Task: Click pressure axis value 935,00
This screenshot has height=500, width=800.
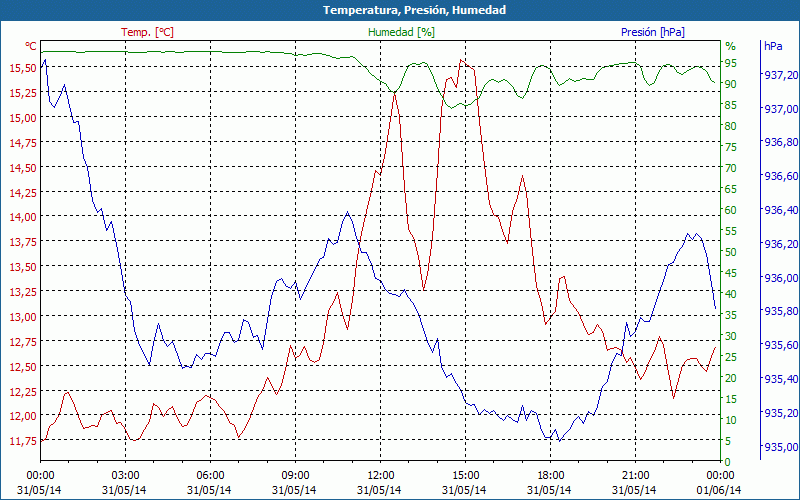Action: click(780, 447)
